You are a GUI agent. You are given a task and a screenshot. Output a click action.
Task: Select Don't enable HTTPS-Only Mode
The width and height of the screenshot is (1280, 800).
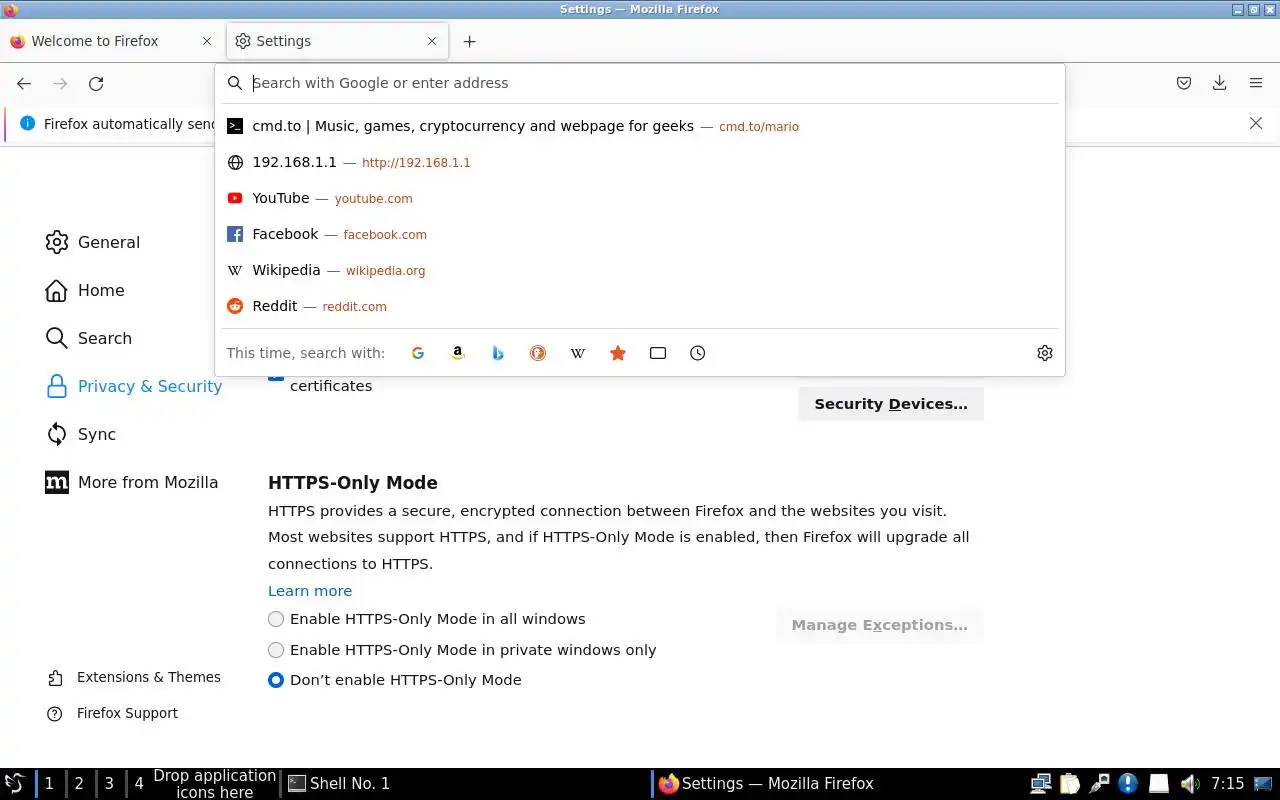pyautogui.click(x=276, y=680)
